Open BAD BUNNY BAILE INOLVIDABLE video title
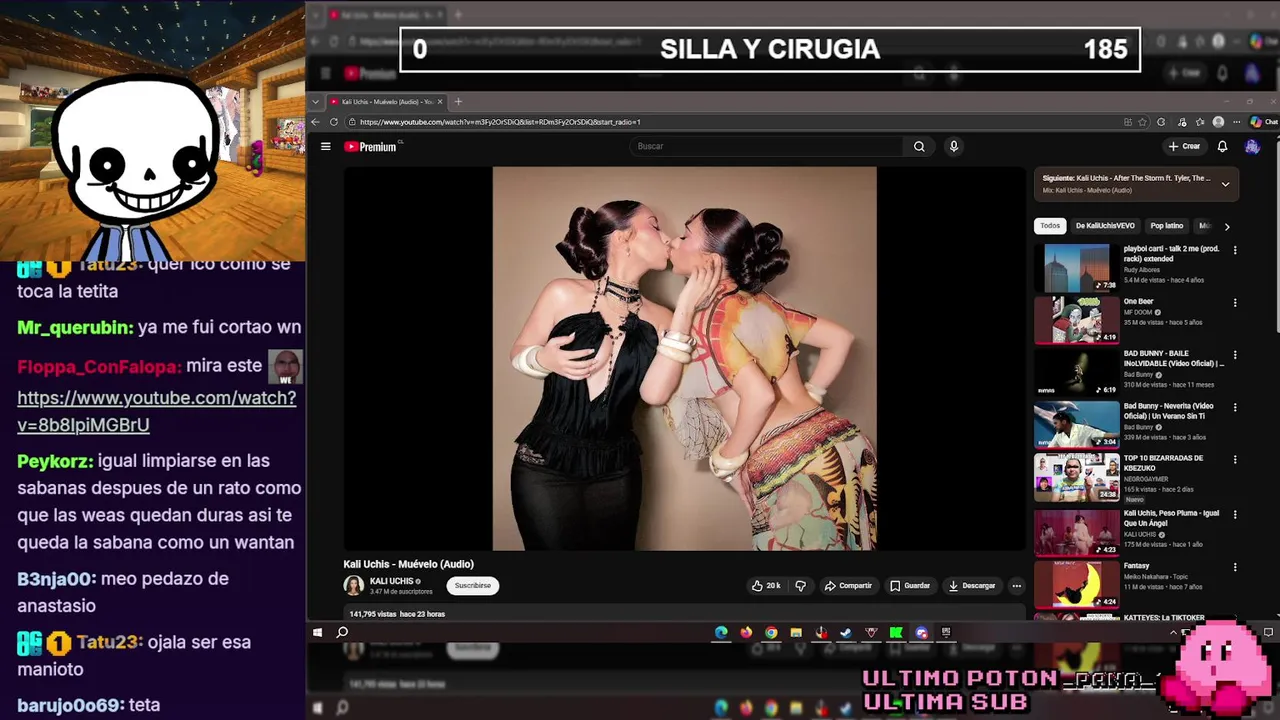The height and width of the screenshot is (720, 1280). (1174, 358)
